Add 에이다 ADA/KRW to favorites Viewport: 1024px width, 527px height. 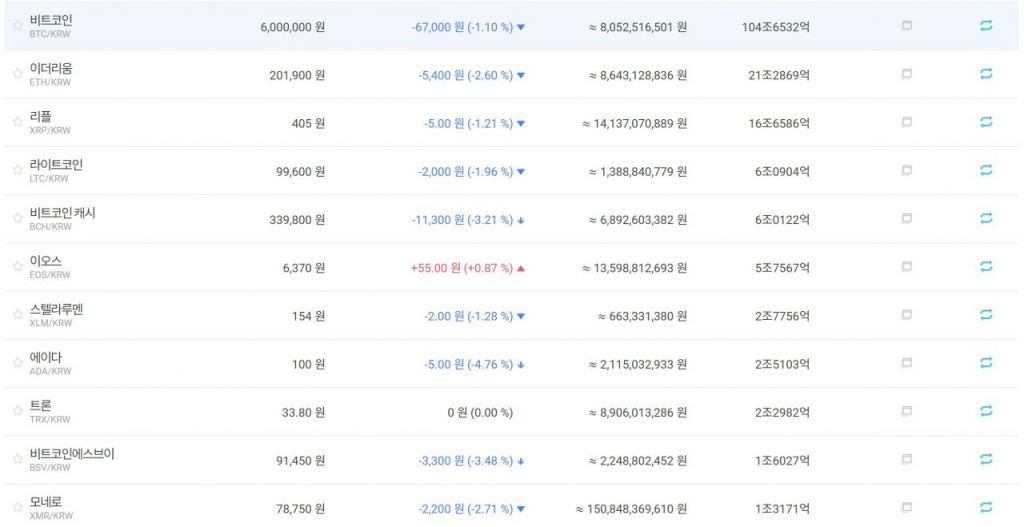18,363
